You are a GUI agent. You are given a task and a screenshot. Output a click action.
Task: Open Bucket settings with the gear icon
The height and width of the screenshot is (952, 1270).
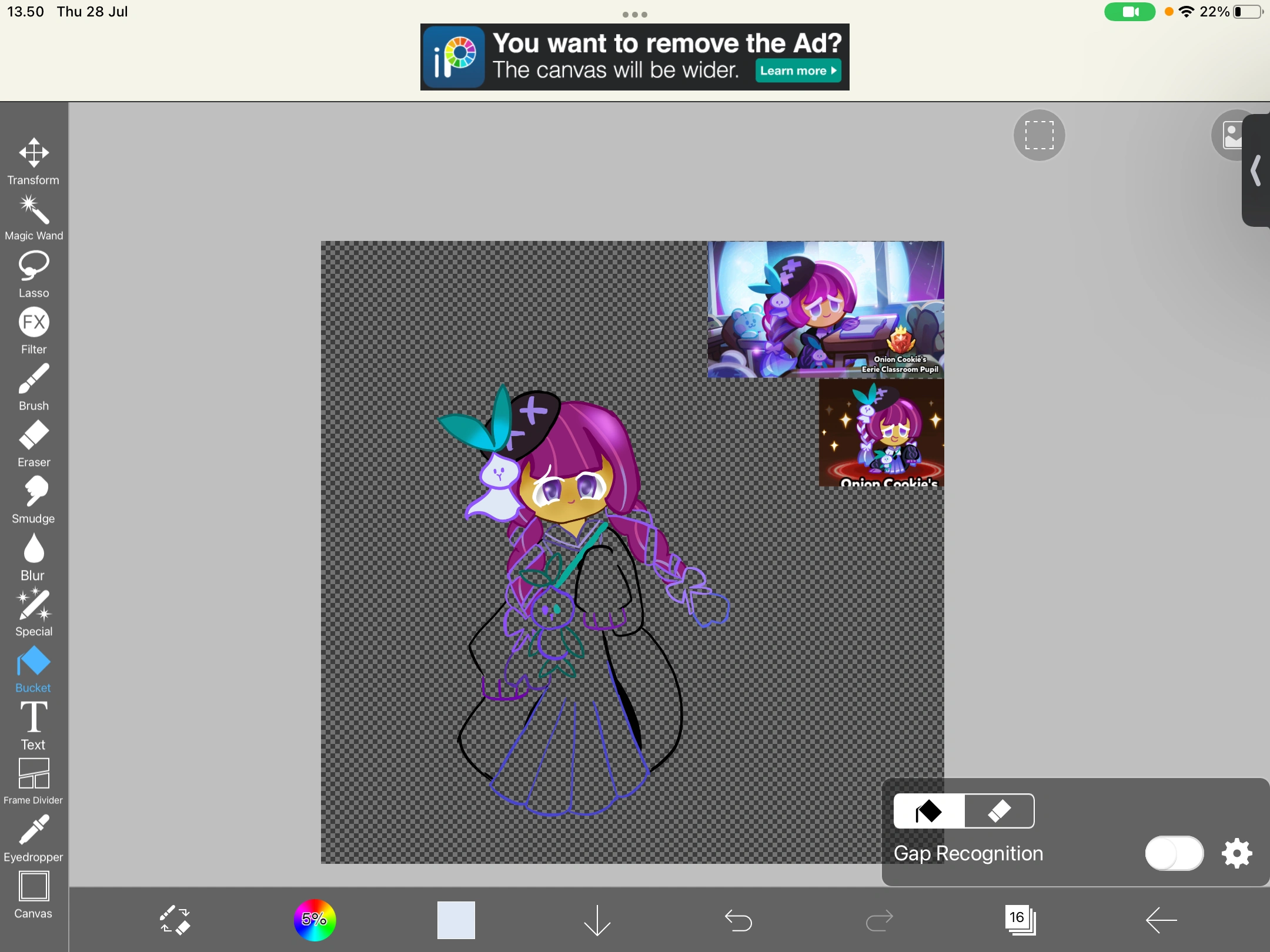[1236, 853]
